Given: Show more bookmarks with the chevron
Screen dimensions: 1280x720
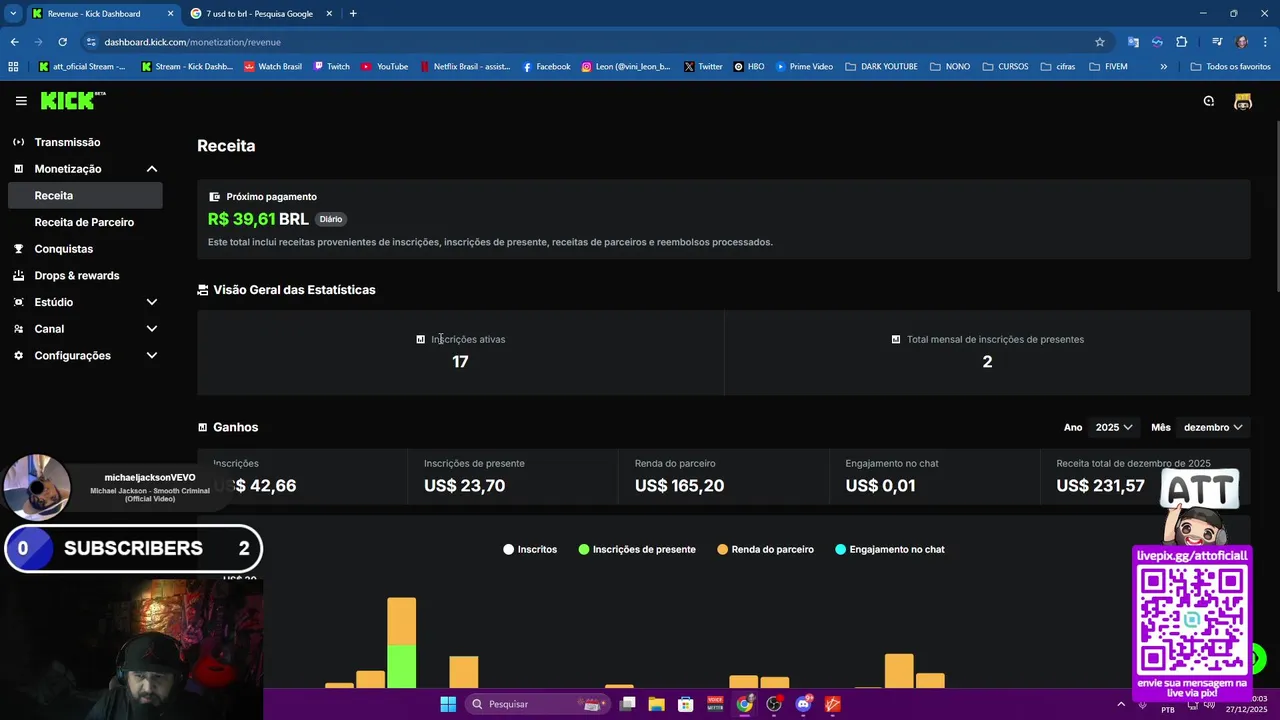Looking at the screenshot, I should click(1163, 67).
